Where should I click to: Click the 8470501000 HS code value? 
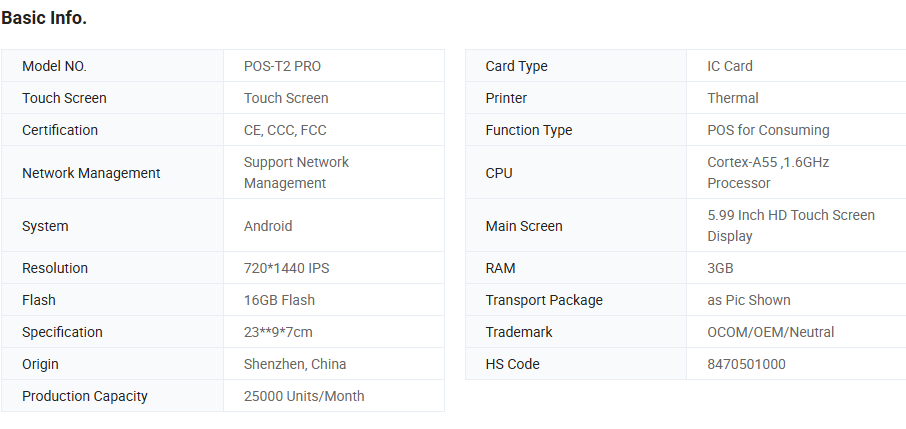746,364
